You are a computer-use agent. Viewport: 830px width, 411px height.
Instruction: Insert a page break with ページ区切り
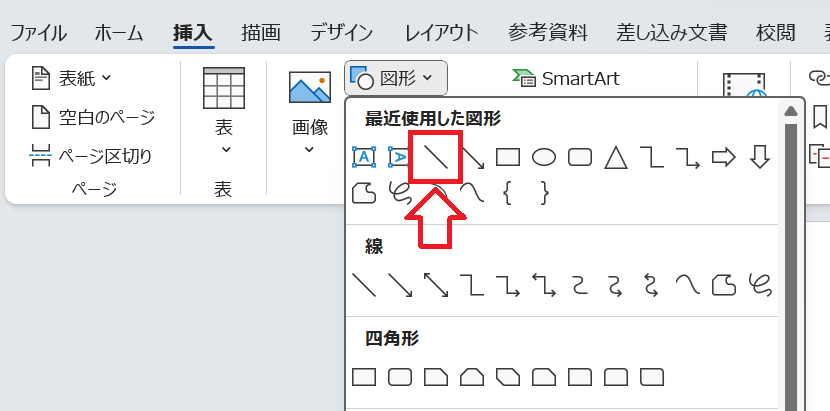(91, 156)
